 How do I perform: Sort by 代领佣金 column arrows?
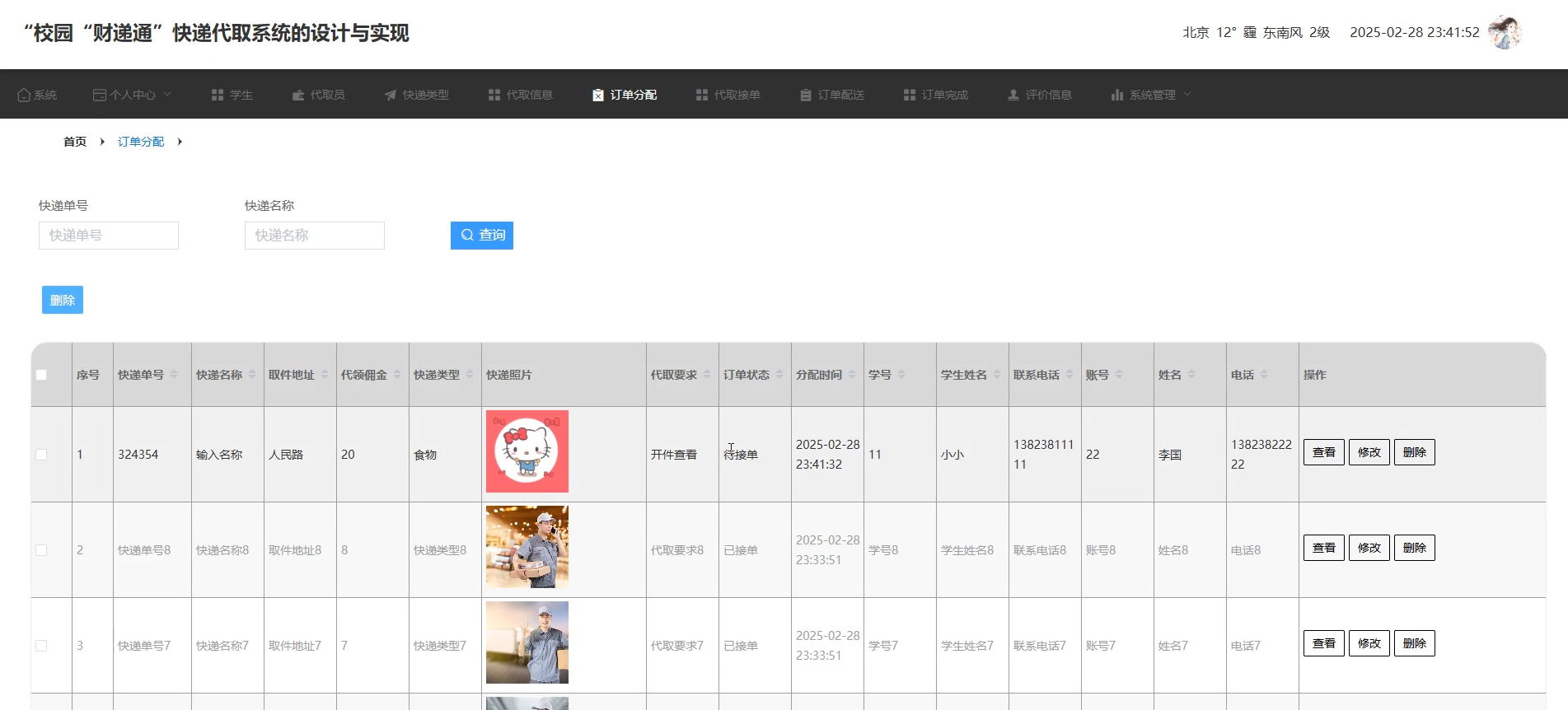pos(397,375)
